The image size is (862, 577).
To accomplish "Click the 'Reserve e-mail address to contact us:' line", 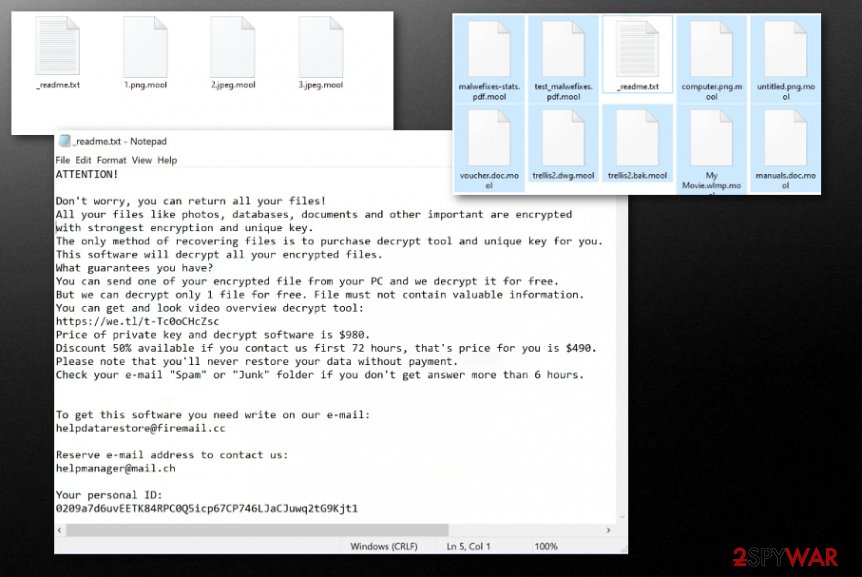I will click(x=172, y=455).
